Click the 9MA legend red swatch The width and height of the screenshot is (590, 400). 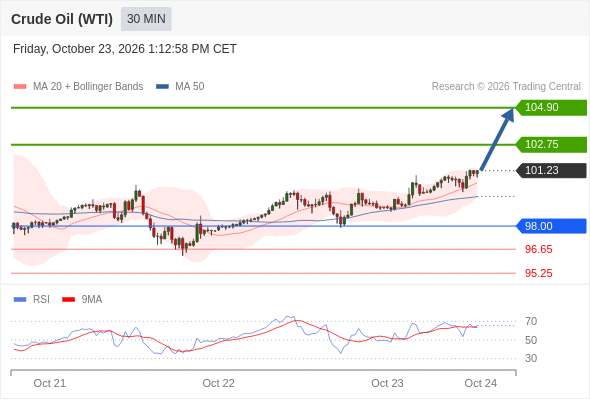click(68, 300)
